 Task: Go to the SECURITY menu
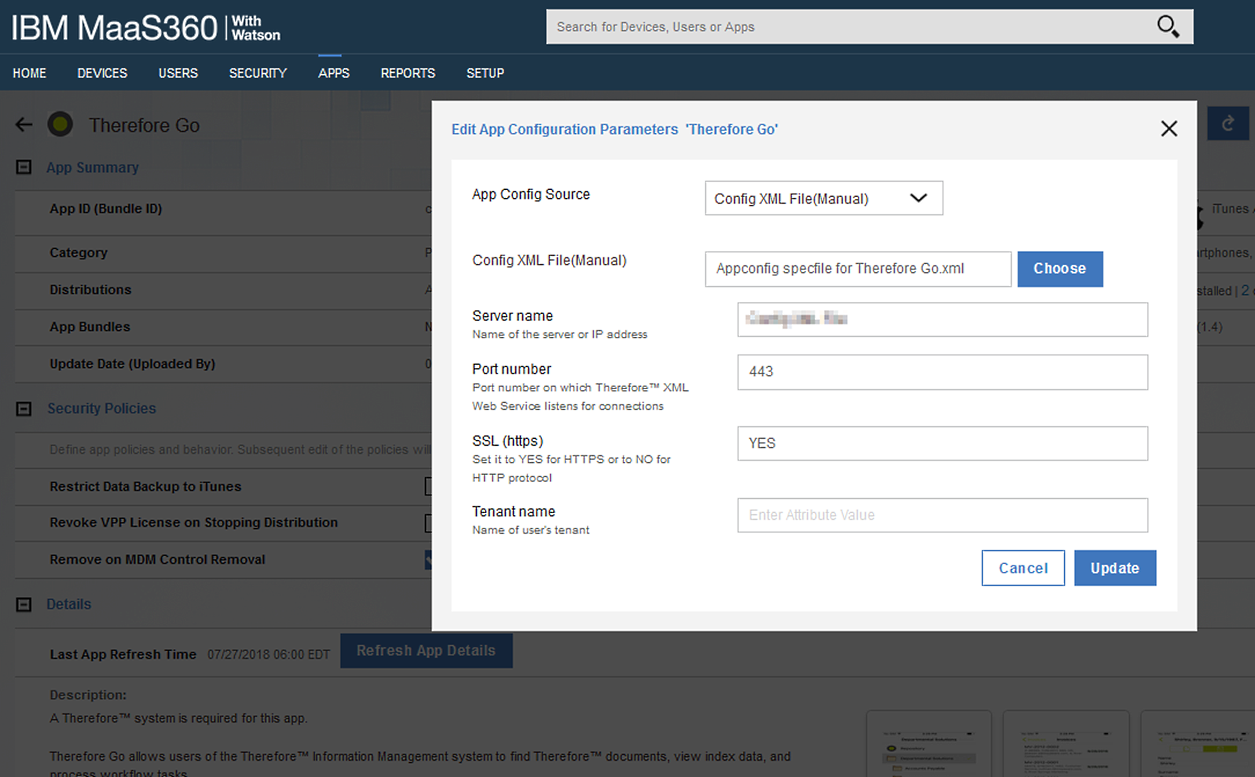[x=257, y=73]
